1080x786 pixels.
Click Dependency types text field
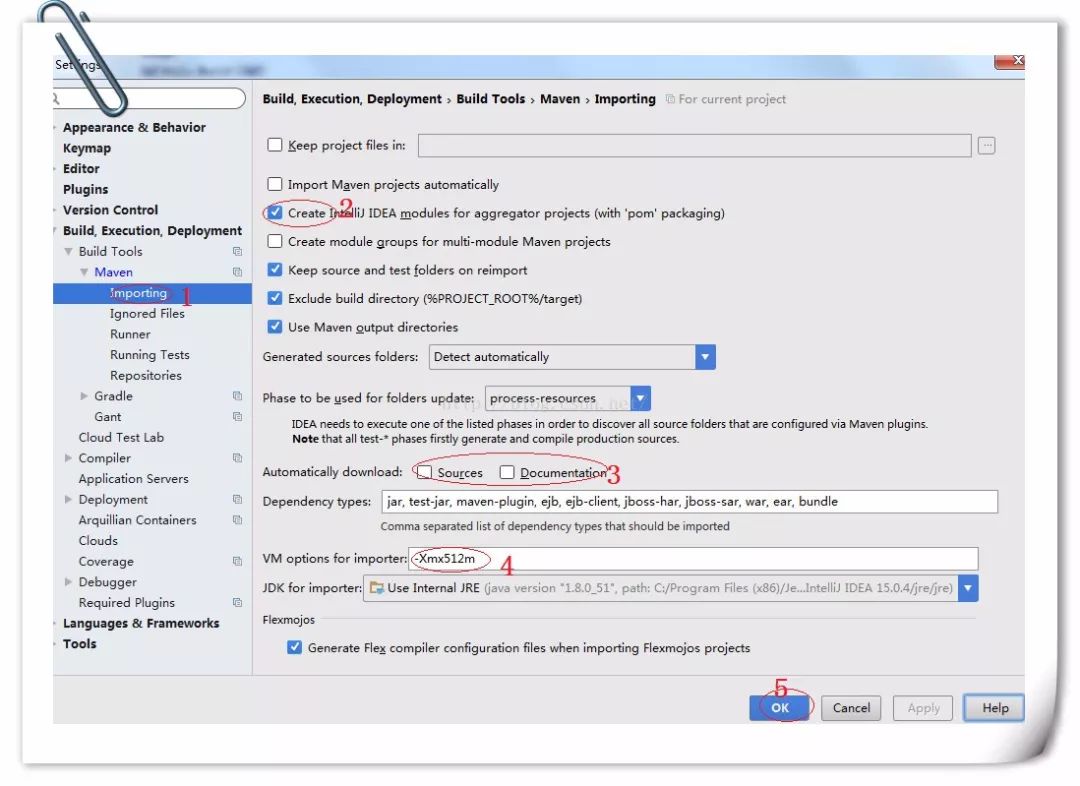[689, 501]
